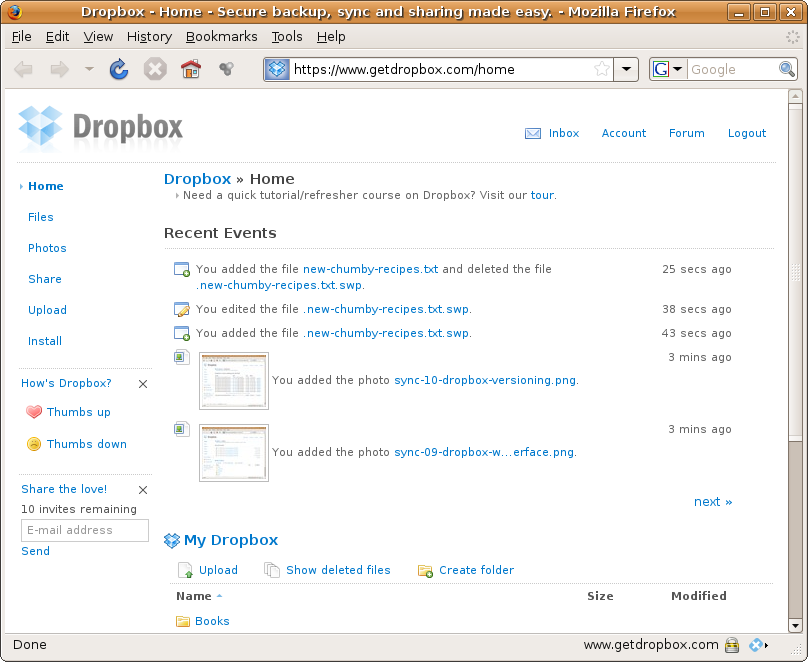Open the Photos sidebar link
808x662 pixels.
click(x=47, y=248)
